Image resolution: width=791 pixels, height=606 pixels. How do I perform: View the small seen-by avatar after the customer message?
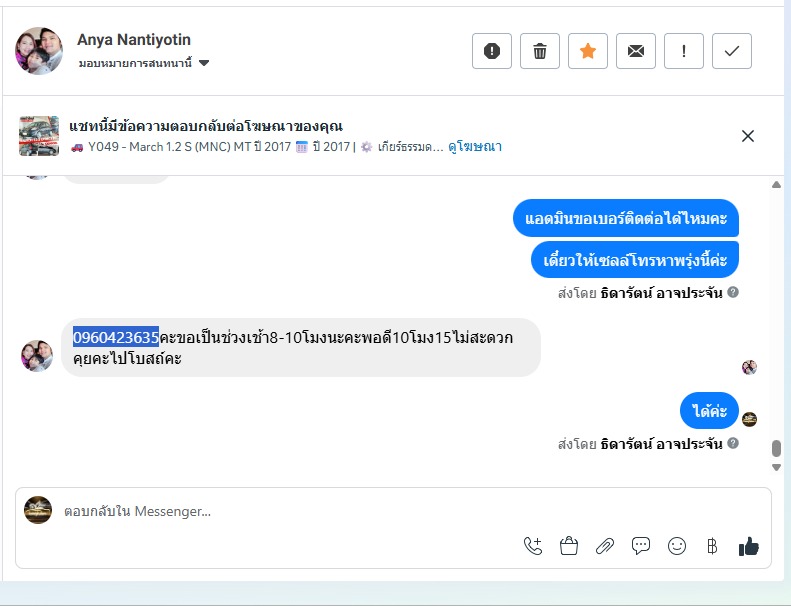coord(749,367)
